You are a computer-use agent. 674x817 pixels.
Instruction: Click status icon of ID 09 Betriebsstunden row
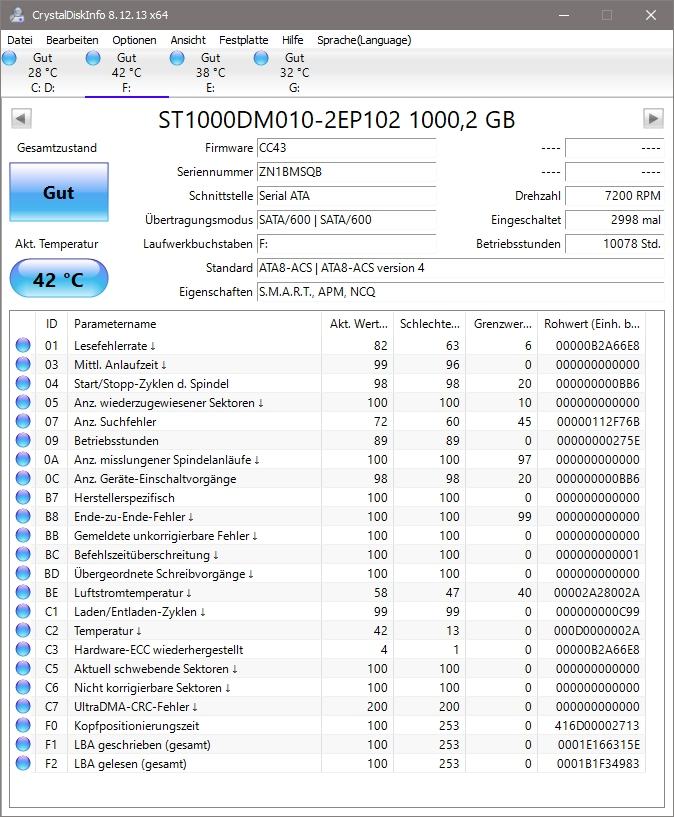[23, 440]
